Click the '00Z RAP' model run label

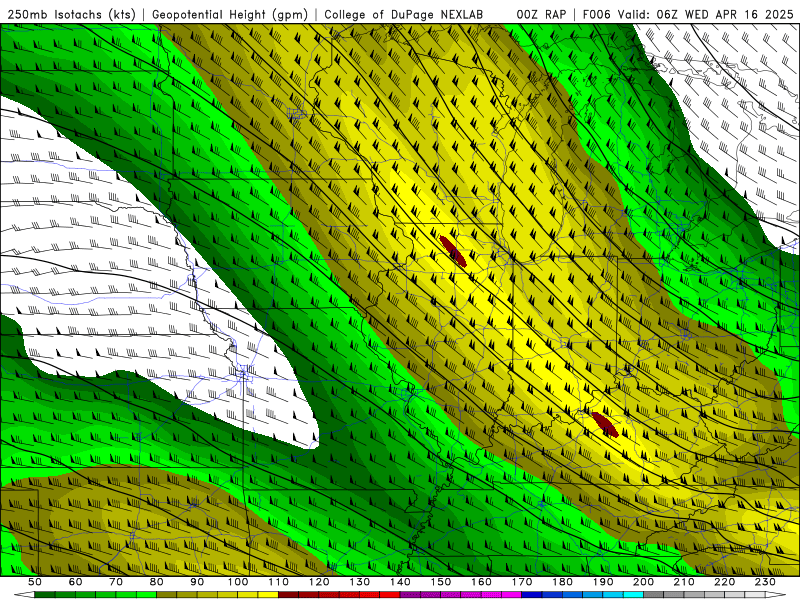click(541, 15)
